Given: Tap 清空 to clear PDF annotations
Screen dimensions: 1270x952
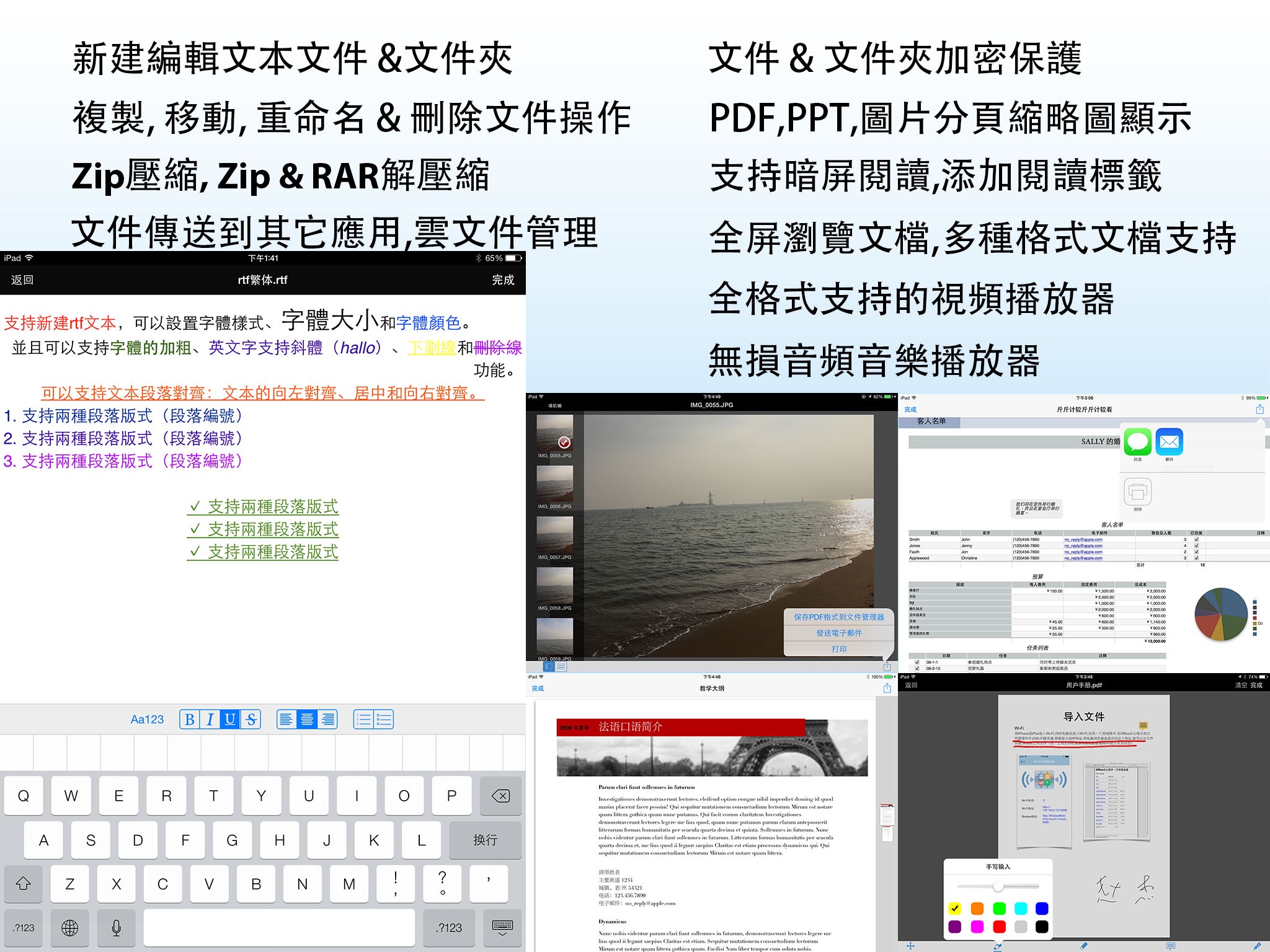Looking at the screenshot, I should (1240, 685).
